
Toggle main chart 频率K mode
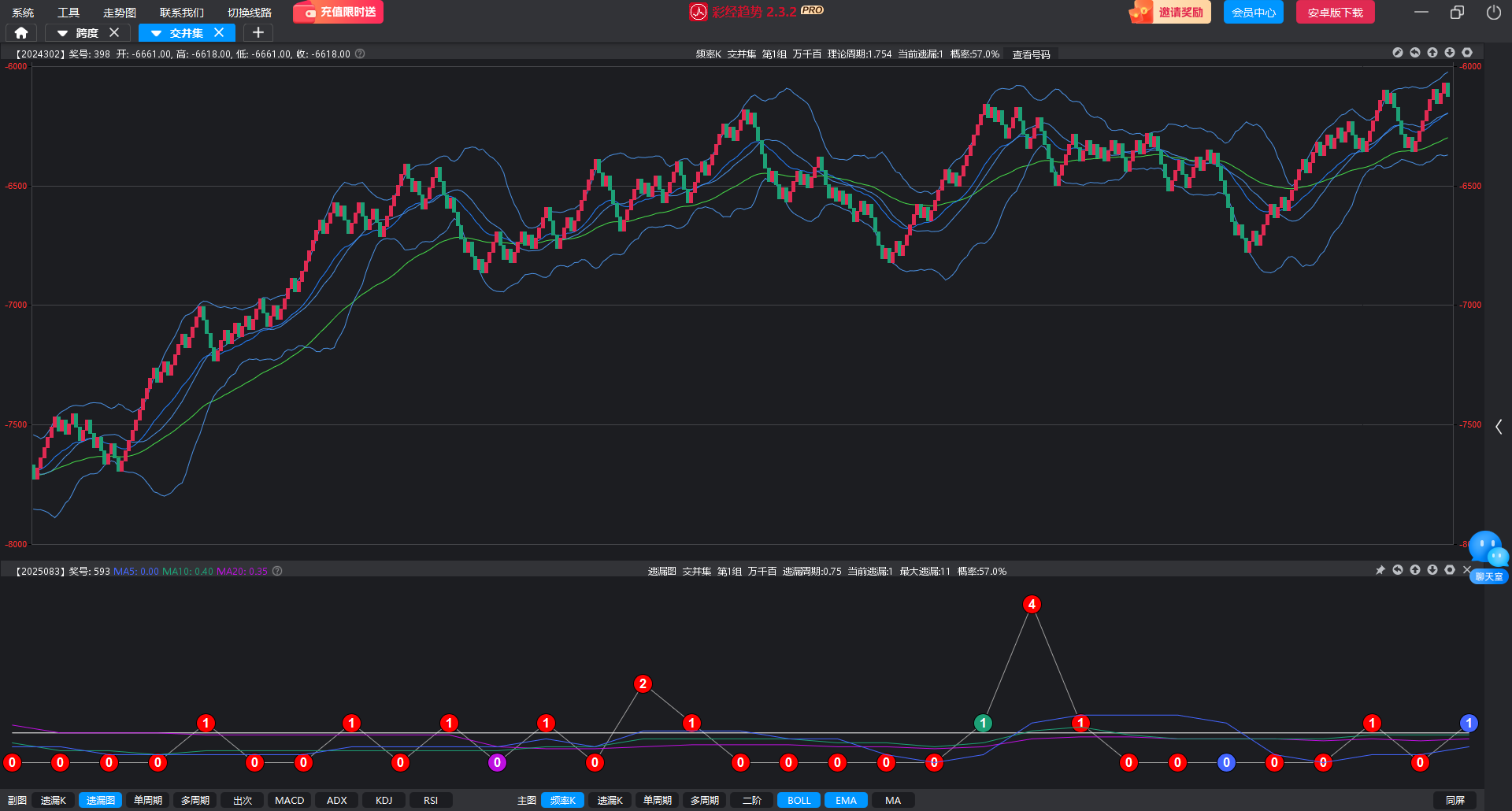[x=563, y=800]
